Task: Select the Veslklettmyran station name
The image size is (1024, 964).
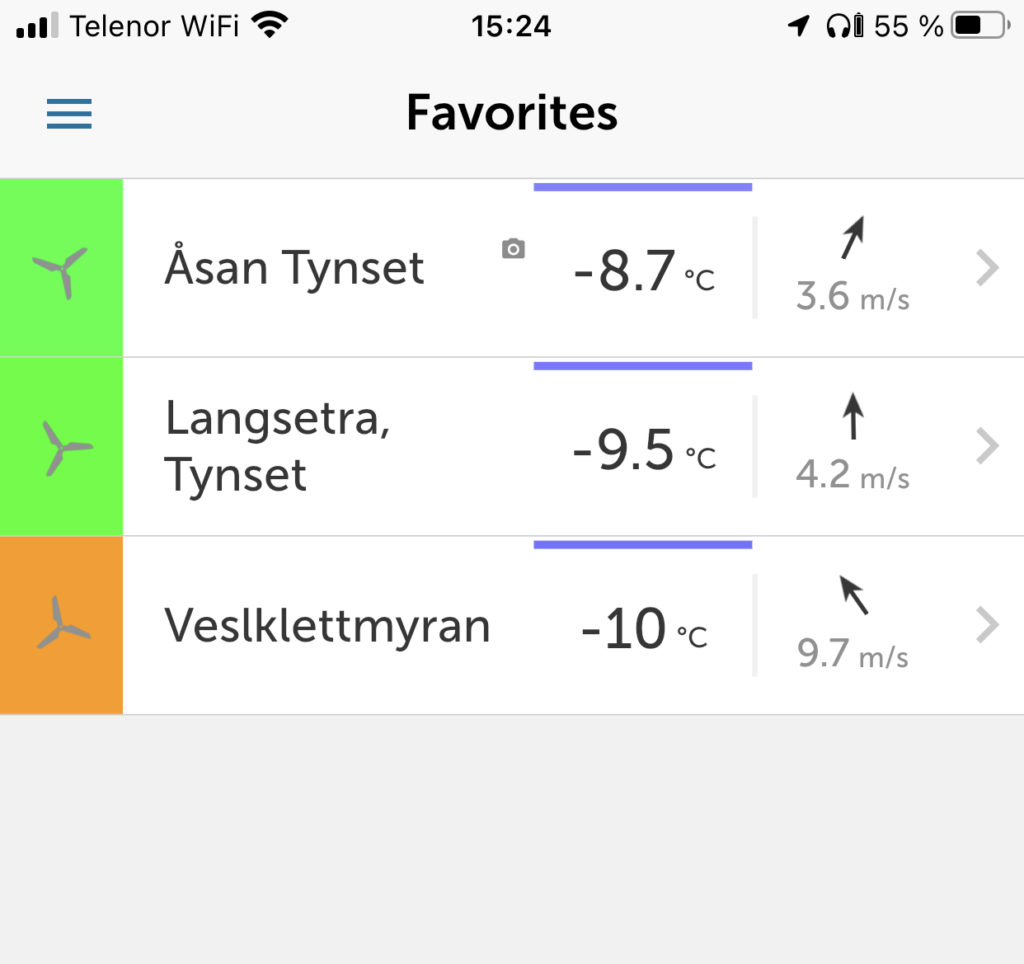Action: 327,625
